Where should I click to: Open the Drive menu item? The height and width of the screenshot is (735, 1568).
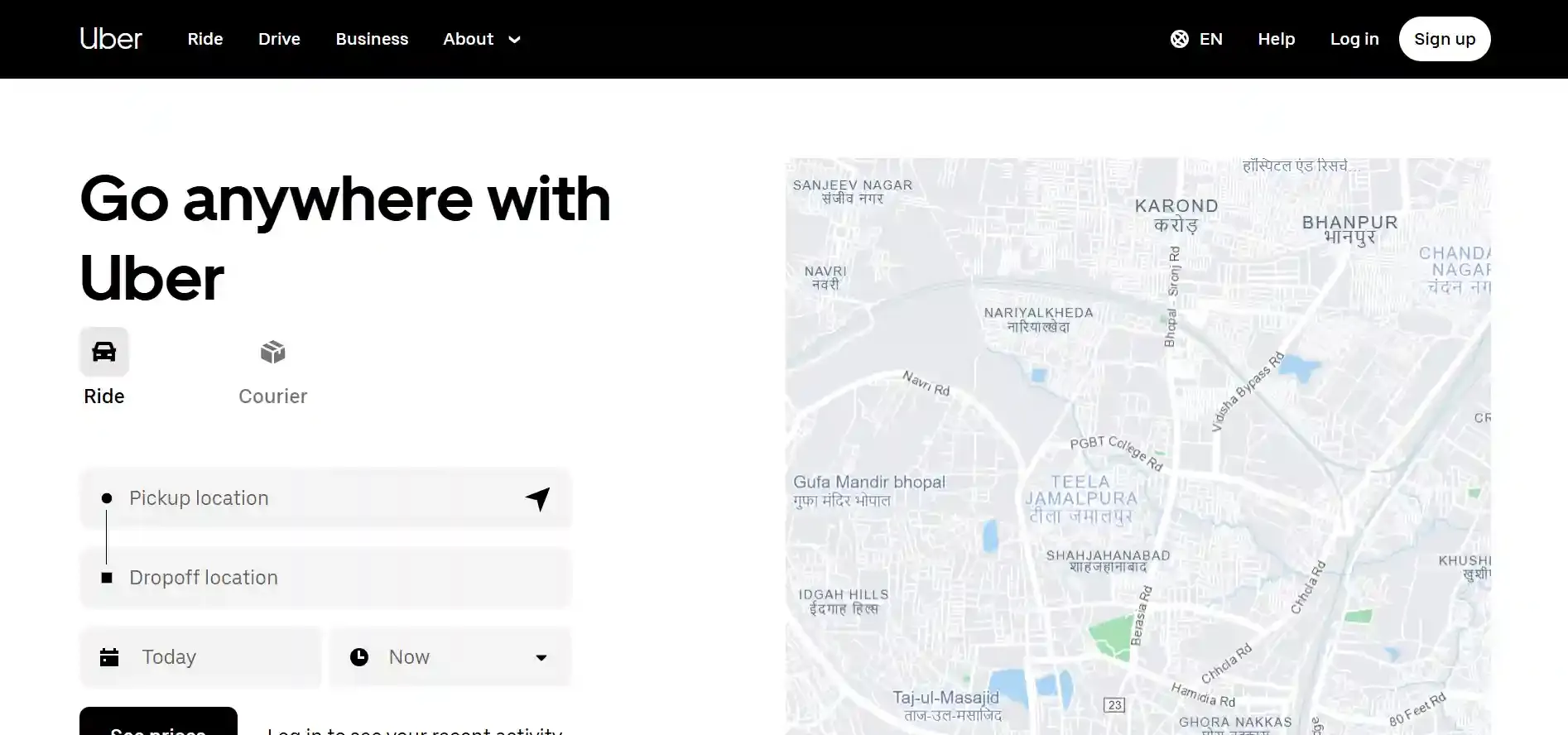[279, 39]
